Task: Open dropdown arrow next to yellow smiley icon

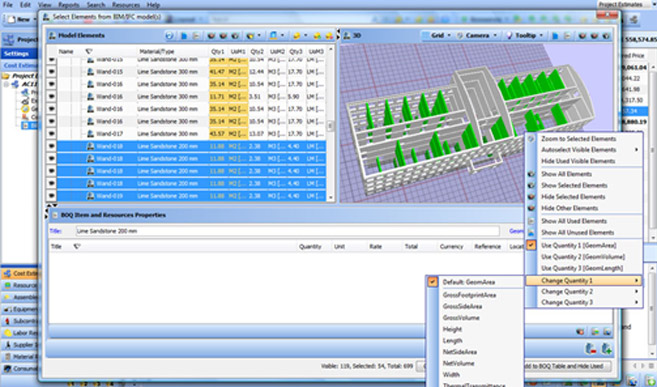Action: [305, 36]
